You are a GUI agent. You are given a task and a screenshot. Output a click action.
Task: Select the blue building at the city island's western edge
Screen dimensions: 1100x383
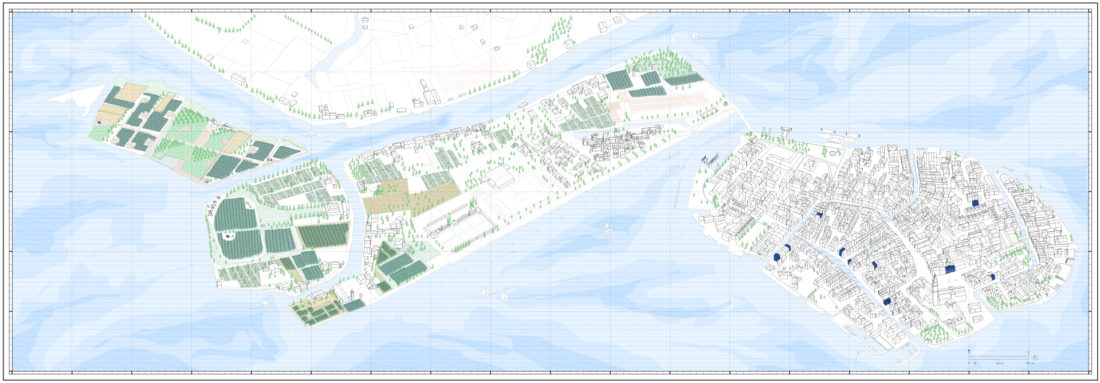(x=777, y=257)
